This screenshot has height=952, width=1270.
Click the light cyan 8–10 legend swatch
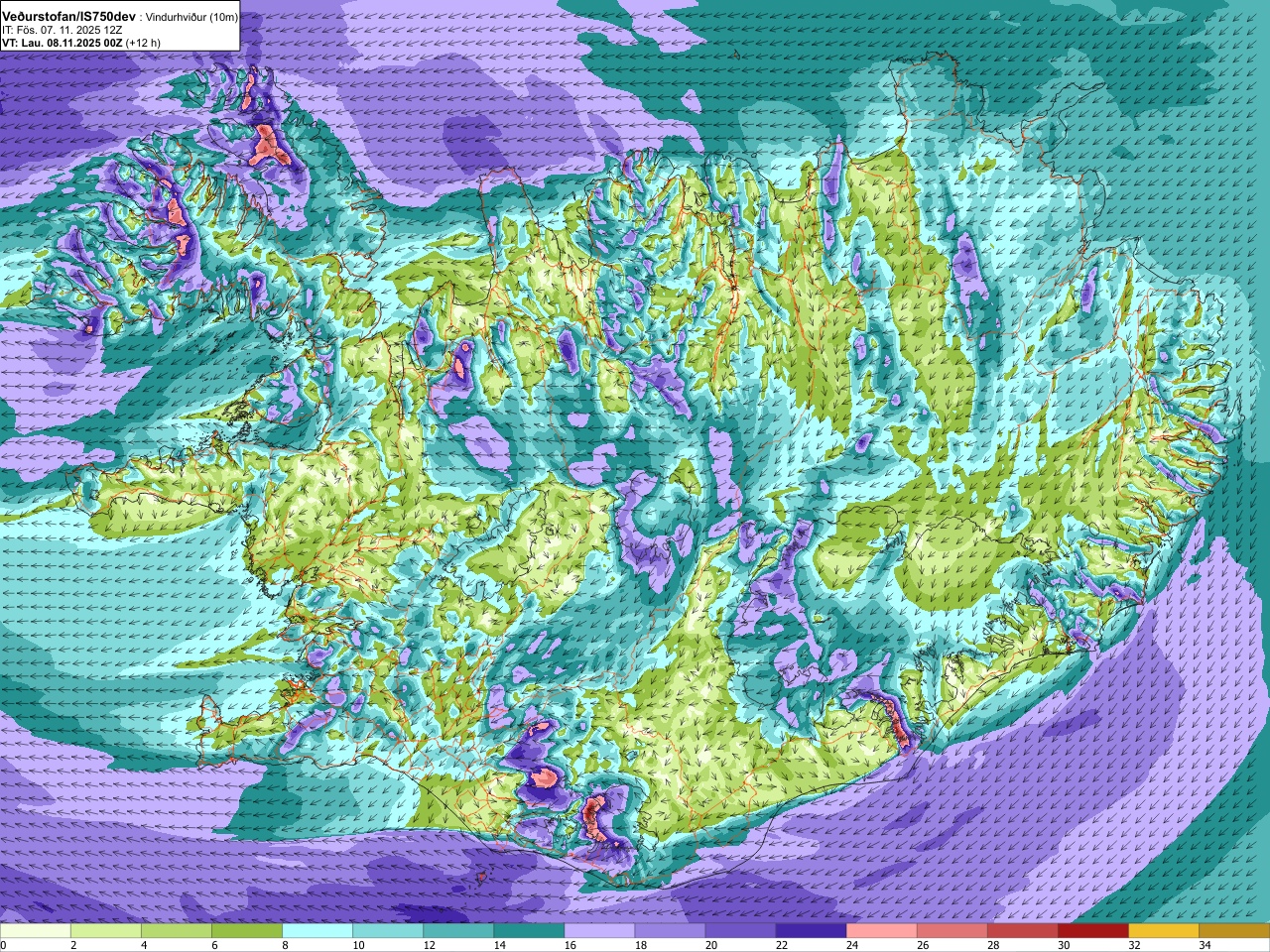coord(317,931)
